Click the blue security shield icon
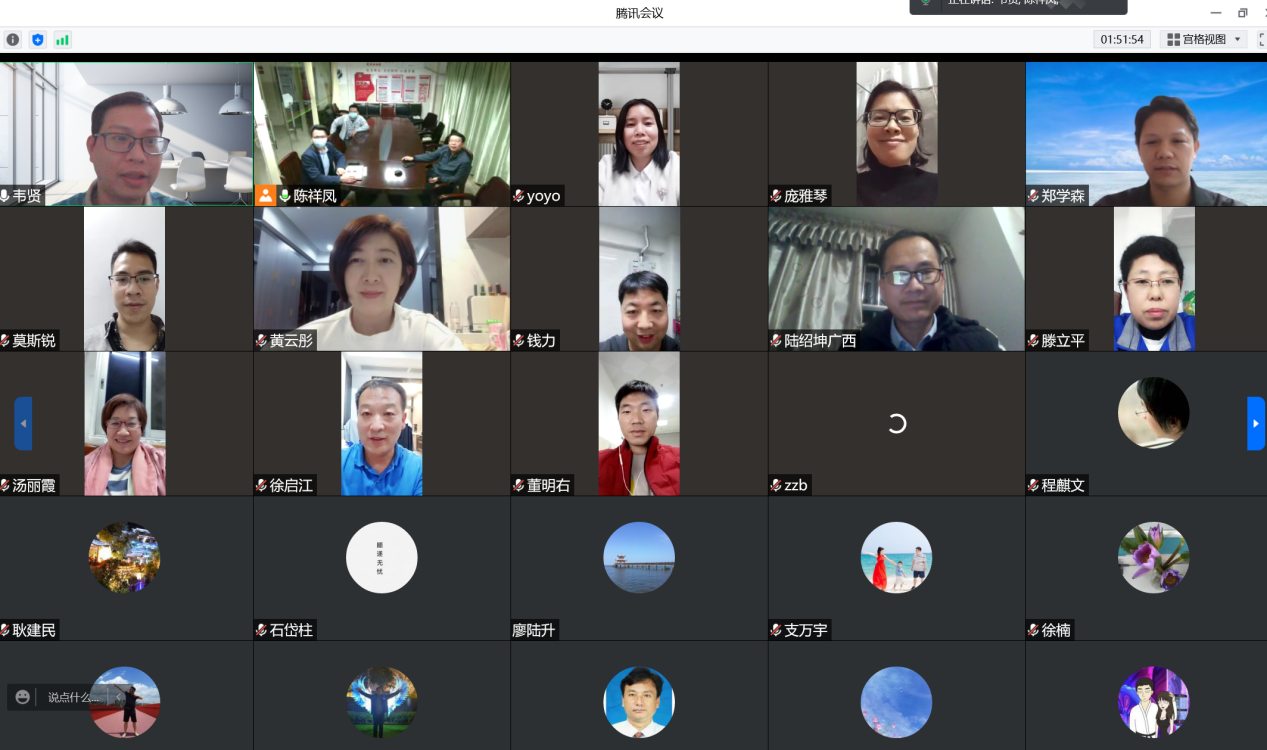 click(x=38, y=40)
